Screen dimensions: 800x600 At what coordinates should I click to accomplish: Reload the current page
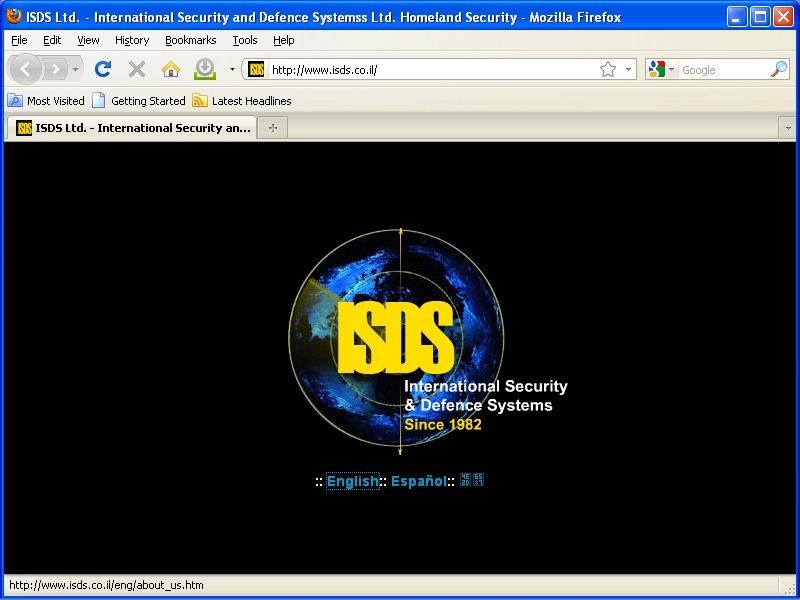click(x=102, y=69)
